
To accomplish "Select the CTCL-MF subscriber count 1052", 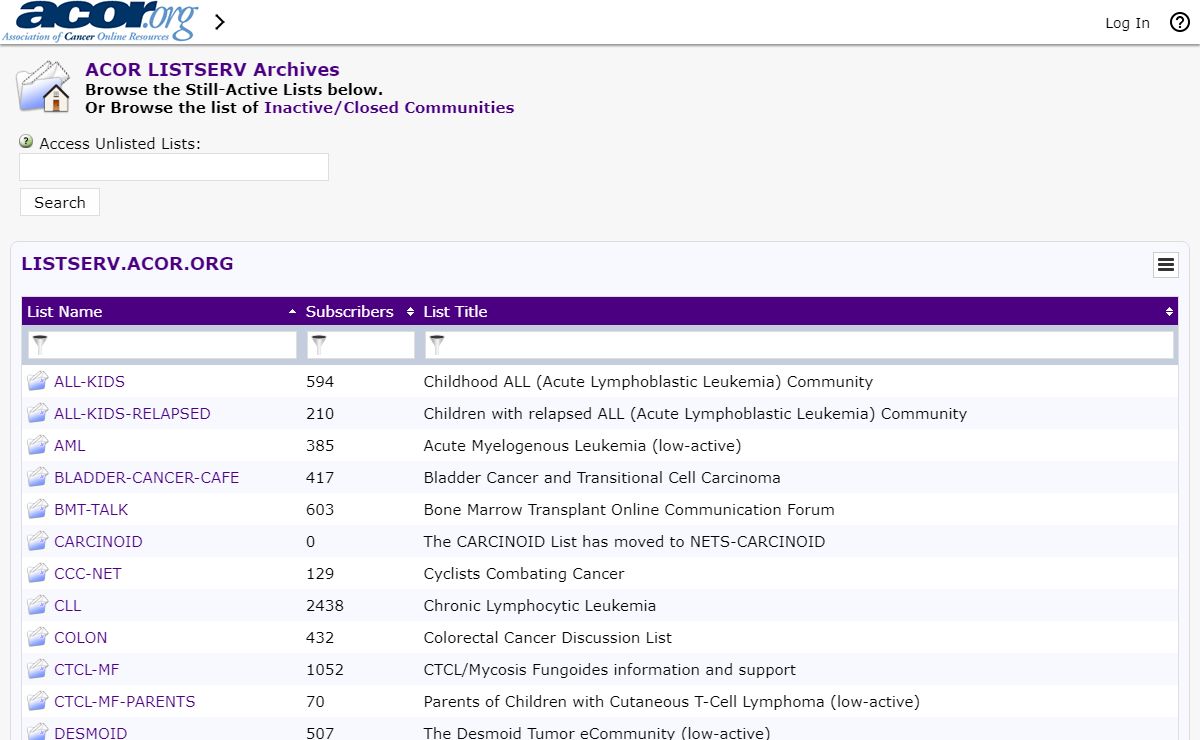I will (325, 670).
